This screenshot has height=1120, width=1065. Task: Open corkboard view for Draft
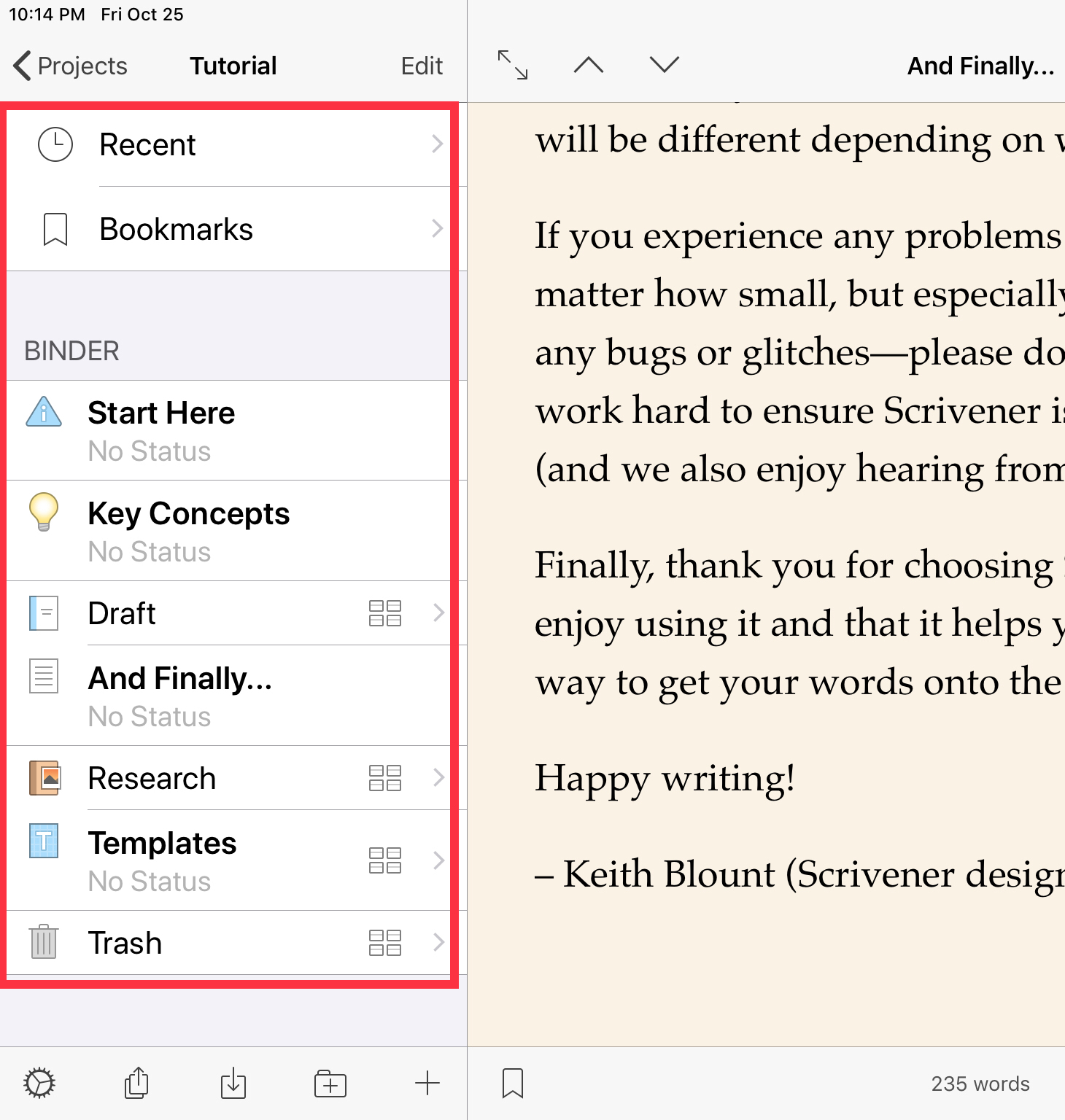(x=385, y=613)
